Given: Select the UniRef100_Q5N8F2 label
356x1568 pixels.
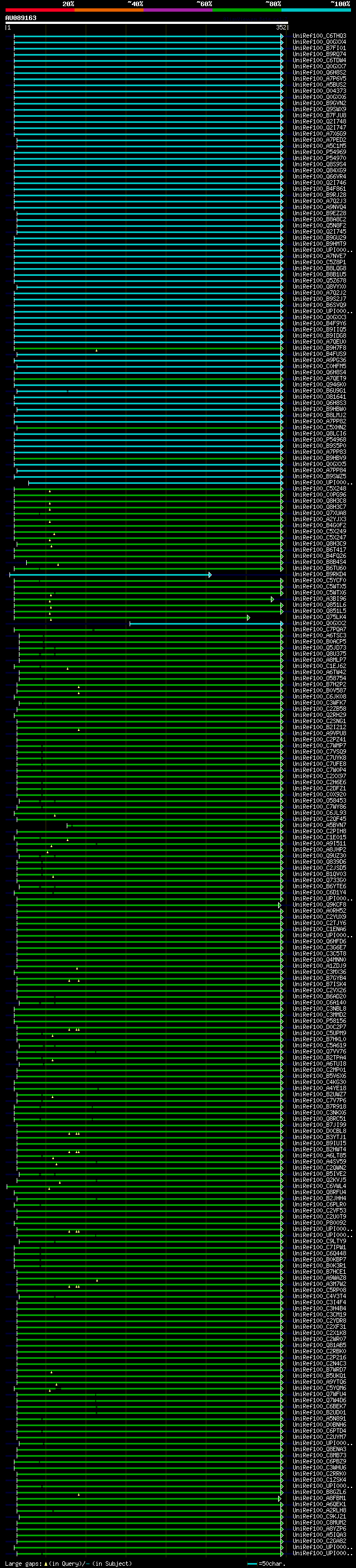Looking at the screenshot, I should [x=319, y=225].
